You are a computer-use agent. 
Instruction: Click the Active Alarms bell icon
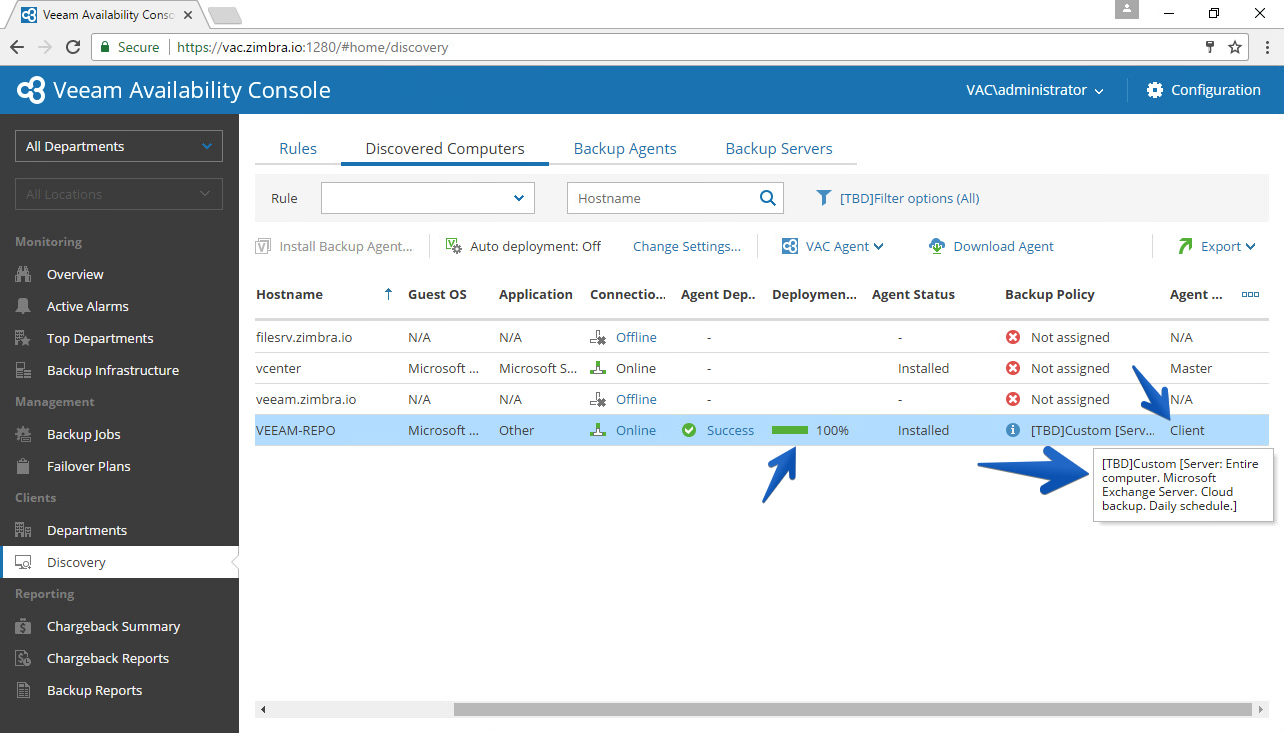coord(24,306)
